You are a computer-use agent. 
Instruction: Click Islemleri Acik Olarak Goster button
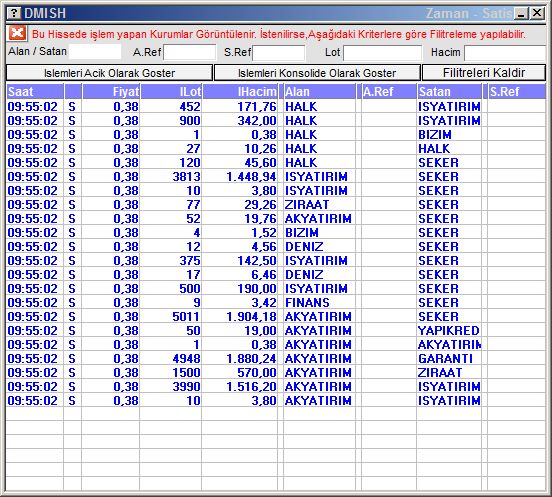coord(109,73)
